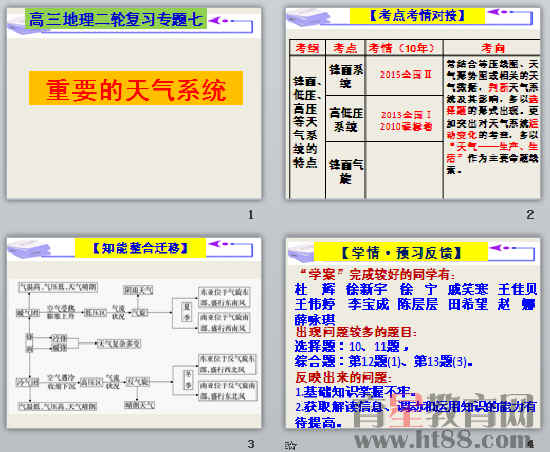Click the line 1.基础知识掌握不牢
The image size is (550, 452).
tap(356, 392)
